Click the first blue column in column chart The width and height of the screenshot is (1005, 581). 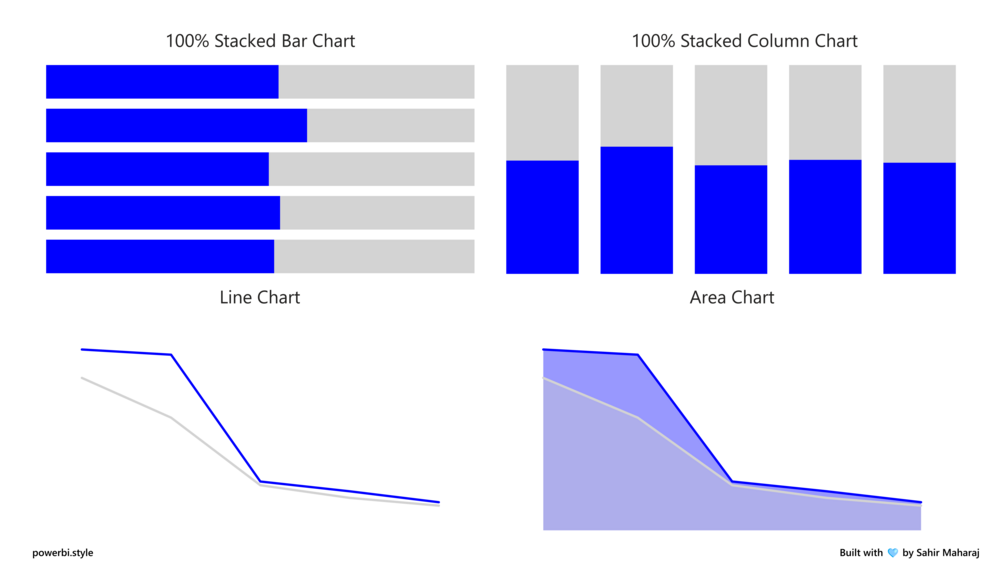[x=542, y=217]
